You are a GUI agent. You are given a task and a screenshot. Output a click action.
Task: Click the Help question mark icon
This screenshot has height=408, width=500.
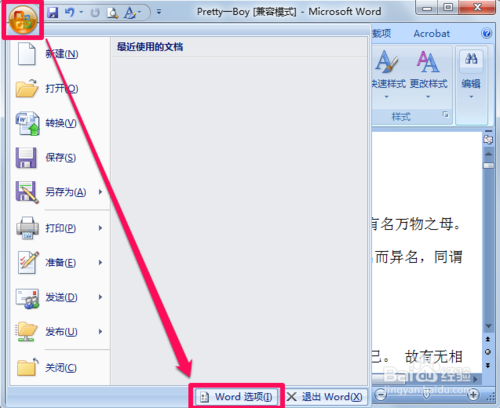(x=486, y=33)
